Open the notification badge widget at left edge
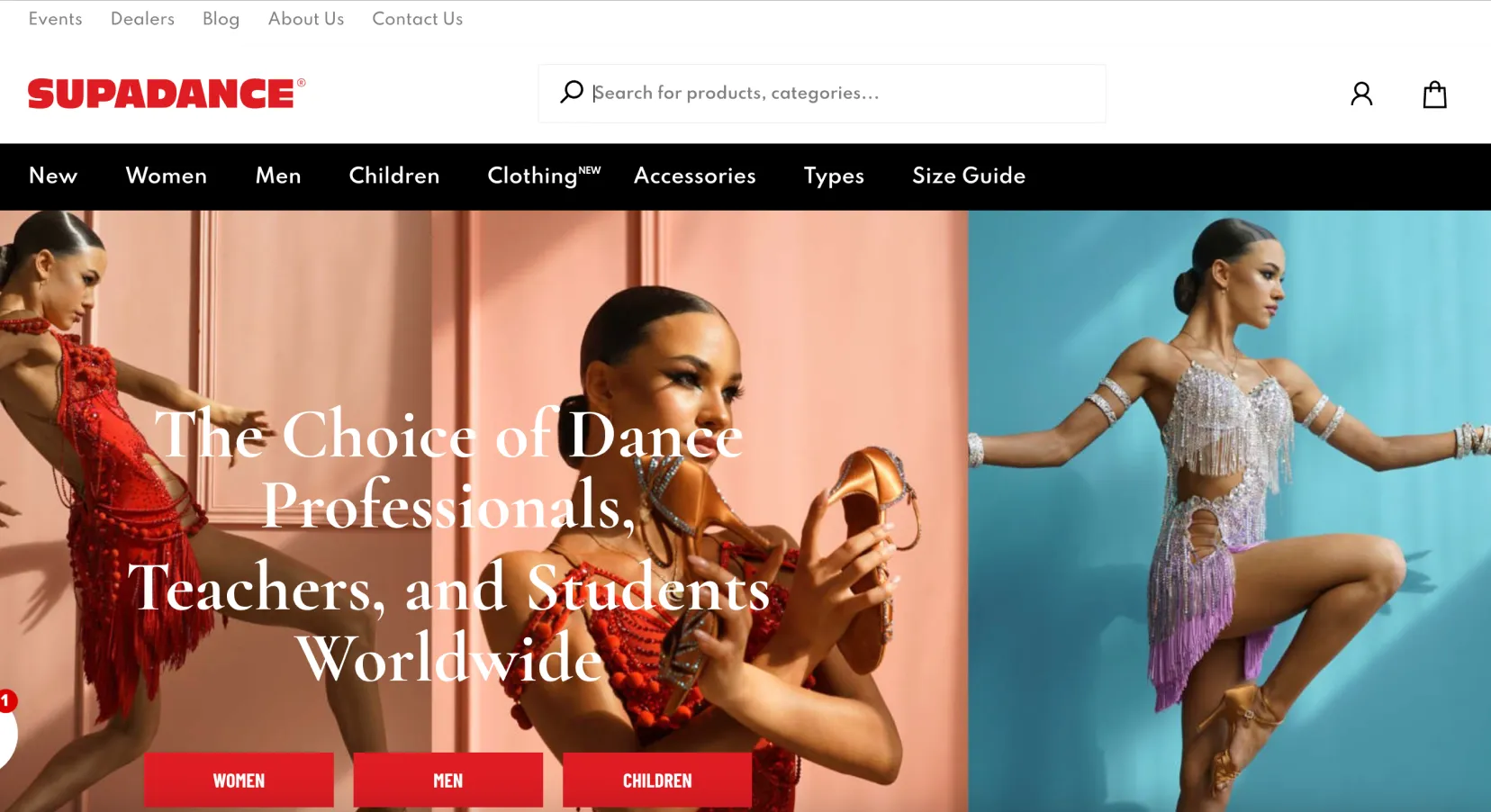The width and height of the screenshot is (1491, 812). coord(8,729)
